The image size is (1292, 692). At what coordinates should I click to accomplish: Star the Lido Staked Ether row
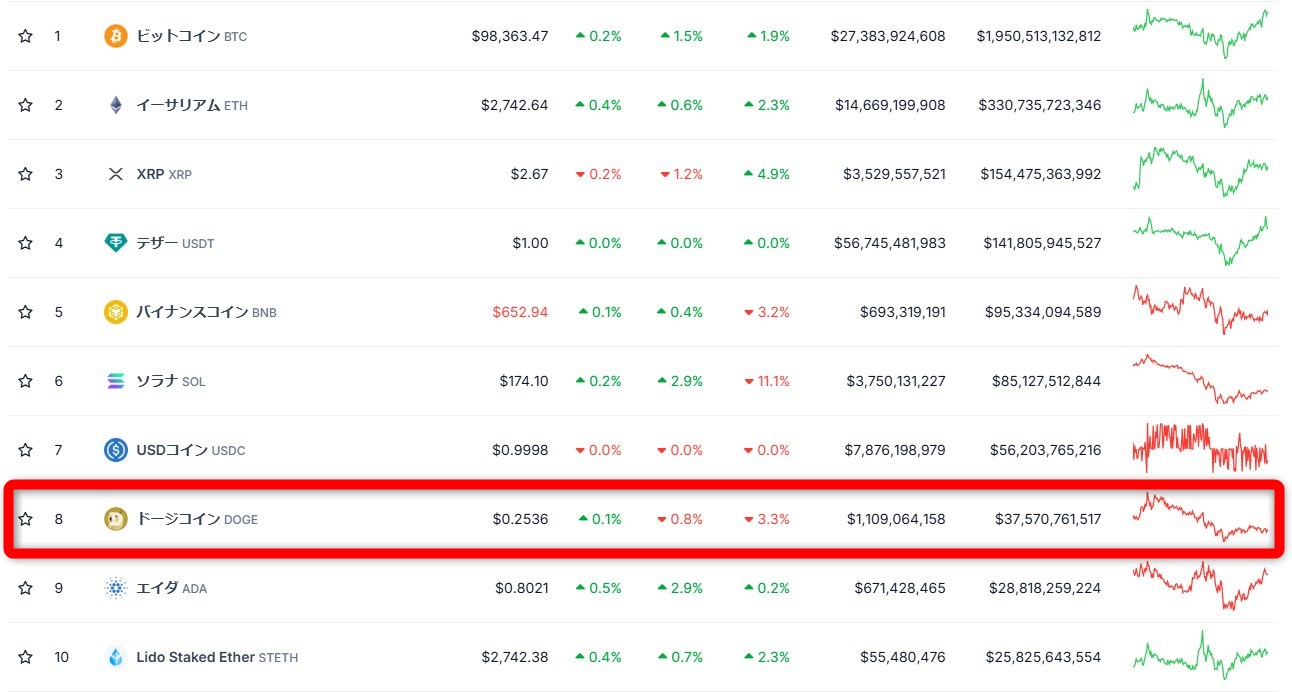pos(25,657)
